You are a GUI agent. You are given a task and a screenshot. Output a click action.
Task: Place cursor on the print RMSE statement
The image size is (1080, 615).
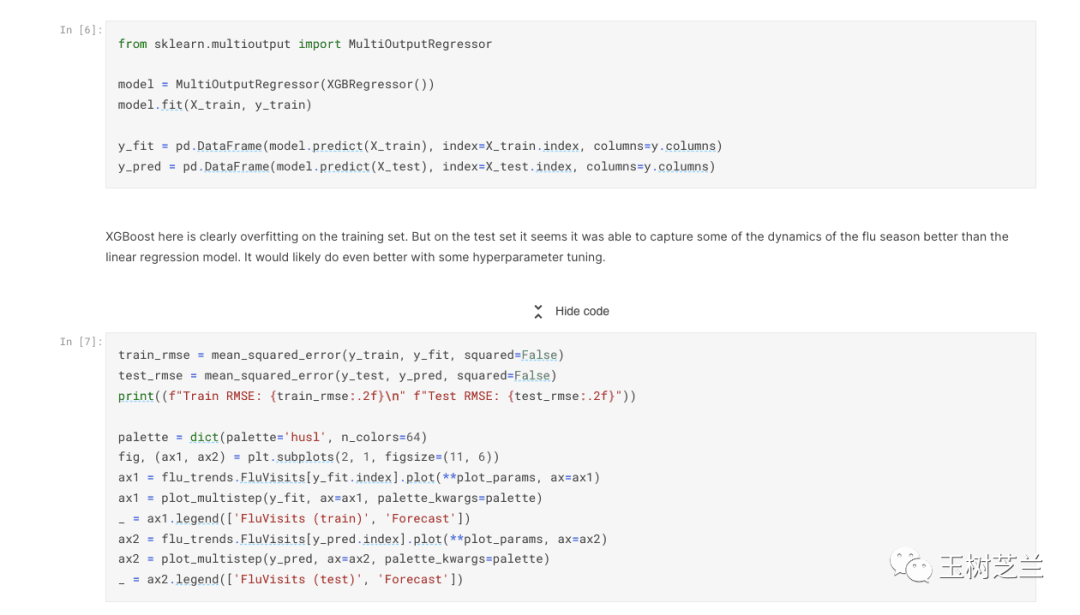coord(377,396)
